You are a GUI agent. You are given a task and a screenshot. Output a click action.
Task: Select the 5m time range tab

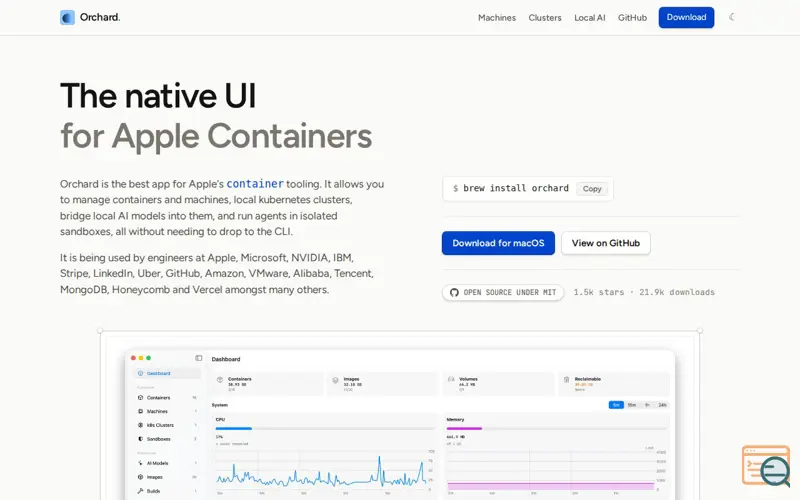coord(616,405)
